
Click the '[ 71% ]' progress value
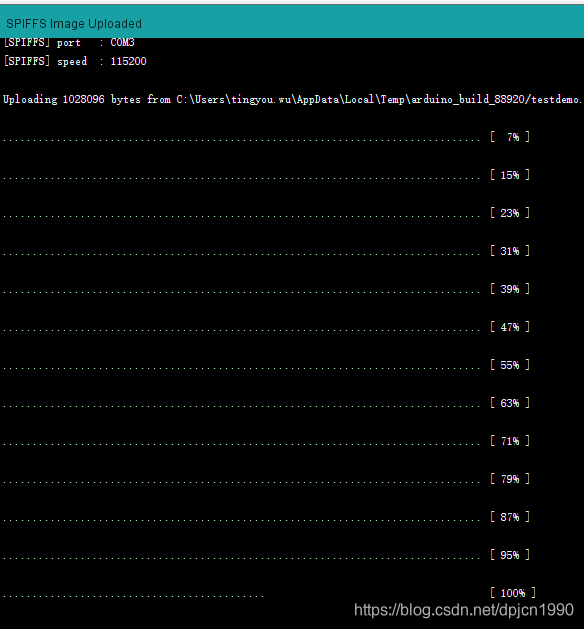tap(510, 441)
